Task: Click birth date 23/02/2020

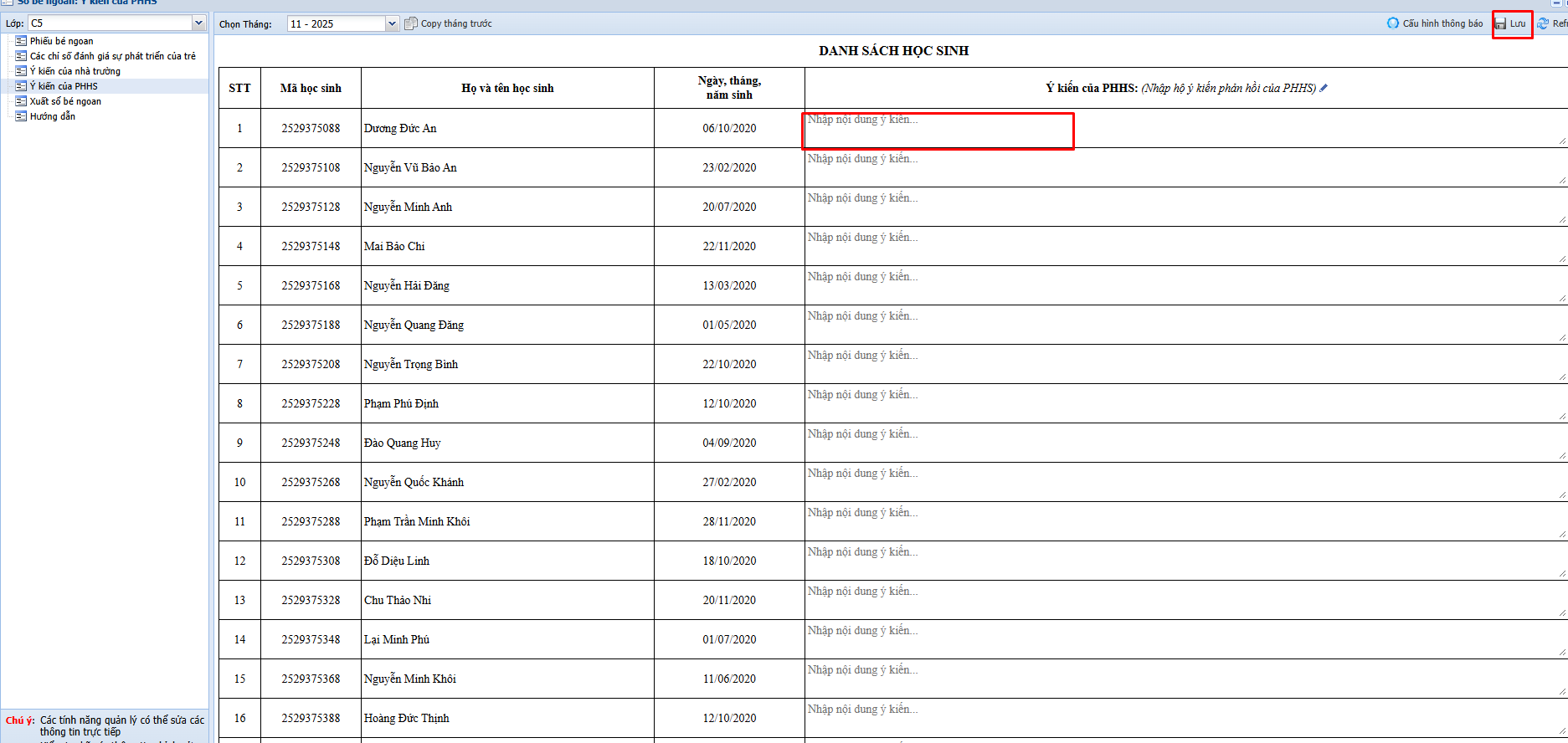Action: click(x=729, y=167)
